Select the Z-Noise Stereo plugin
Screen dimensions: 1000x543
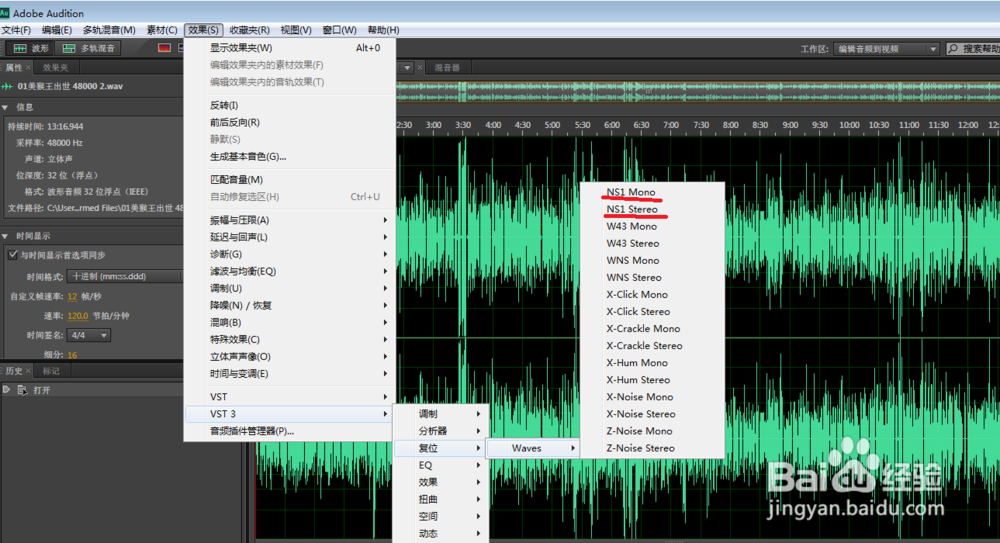652,449
